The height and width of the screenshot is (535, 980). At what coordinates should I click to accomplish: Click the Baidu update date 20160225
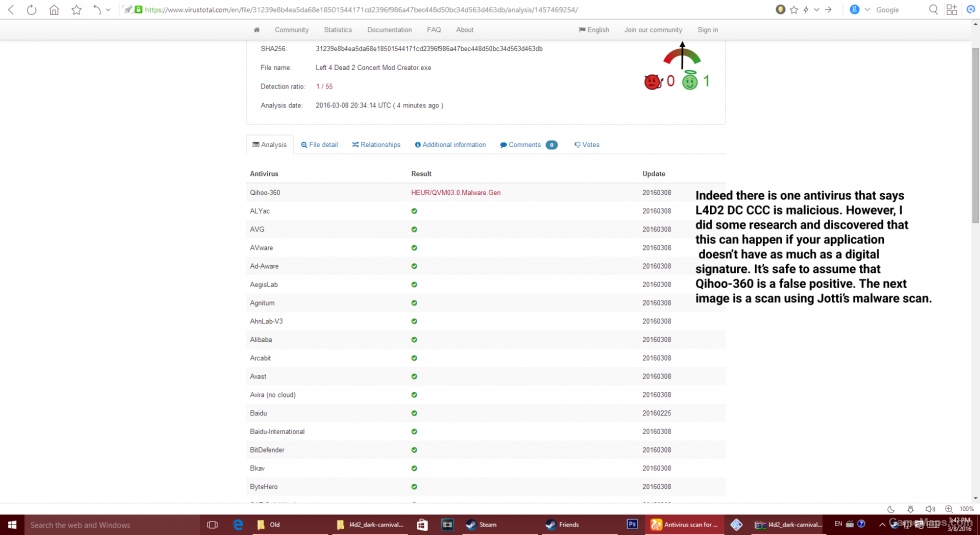656,413
